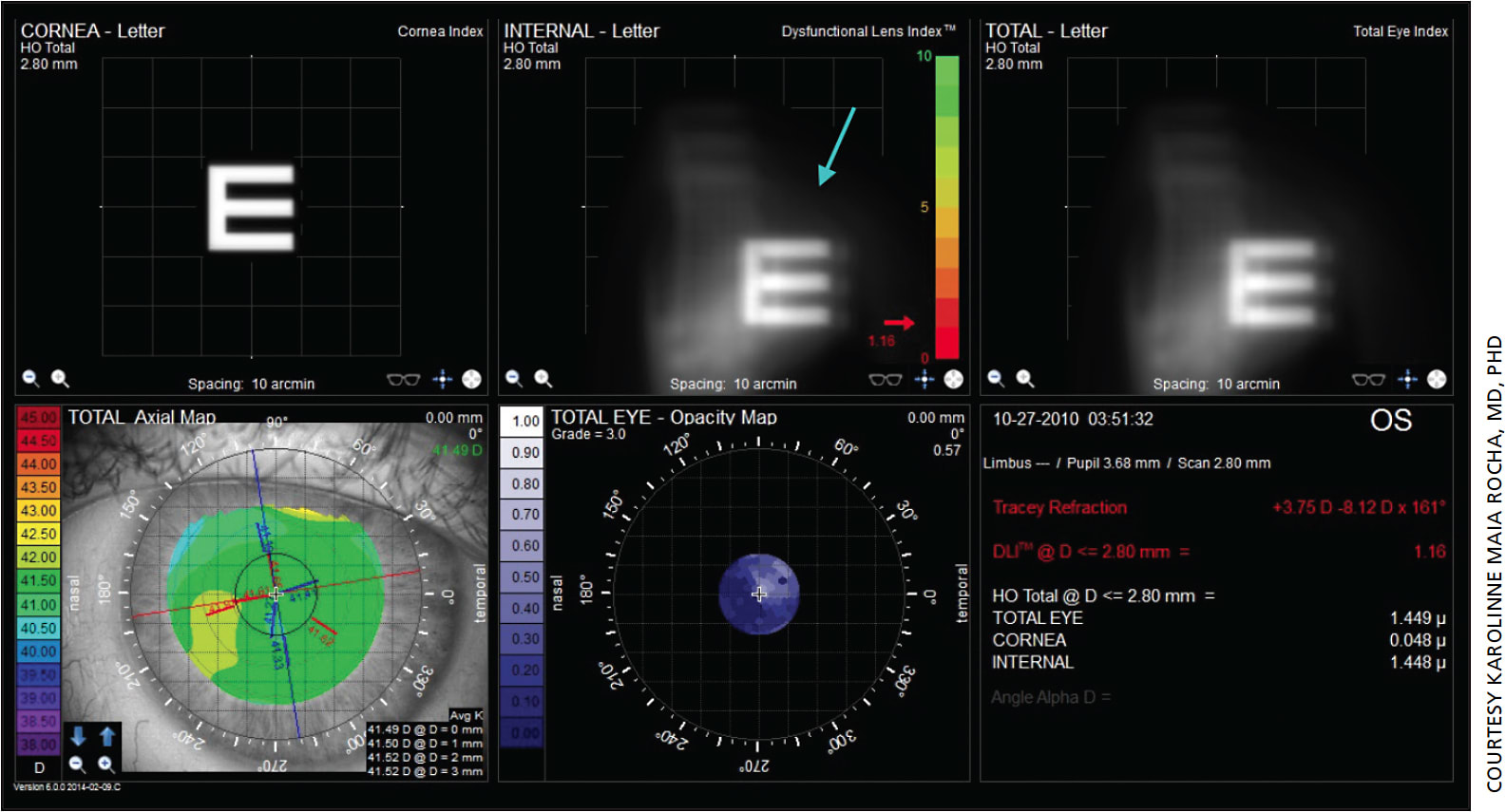Select the 1.00 opacity scale swatch
Viewport: 1506px width, 812px height.
[x=524, y=421]
